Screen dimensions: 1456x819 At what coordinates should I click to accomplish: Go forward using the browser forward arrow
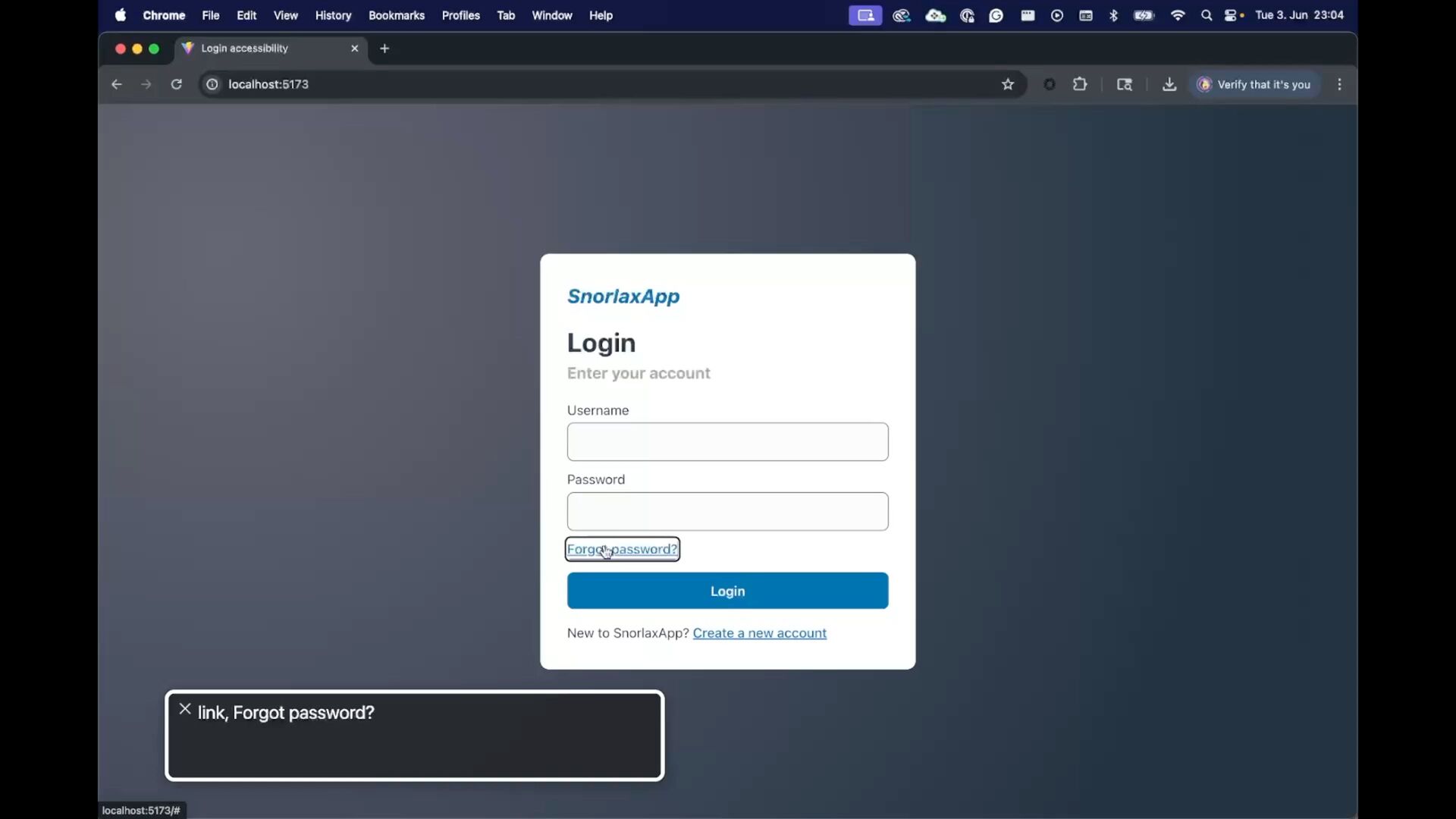click(x=146, y=84)
